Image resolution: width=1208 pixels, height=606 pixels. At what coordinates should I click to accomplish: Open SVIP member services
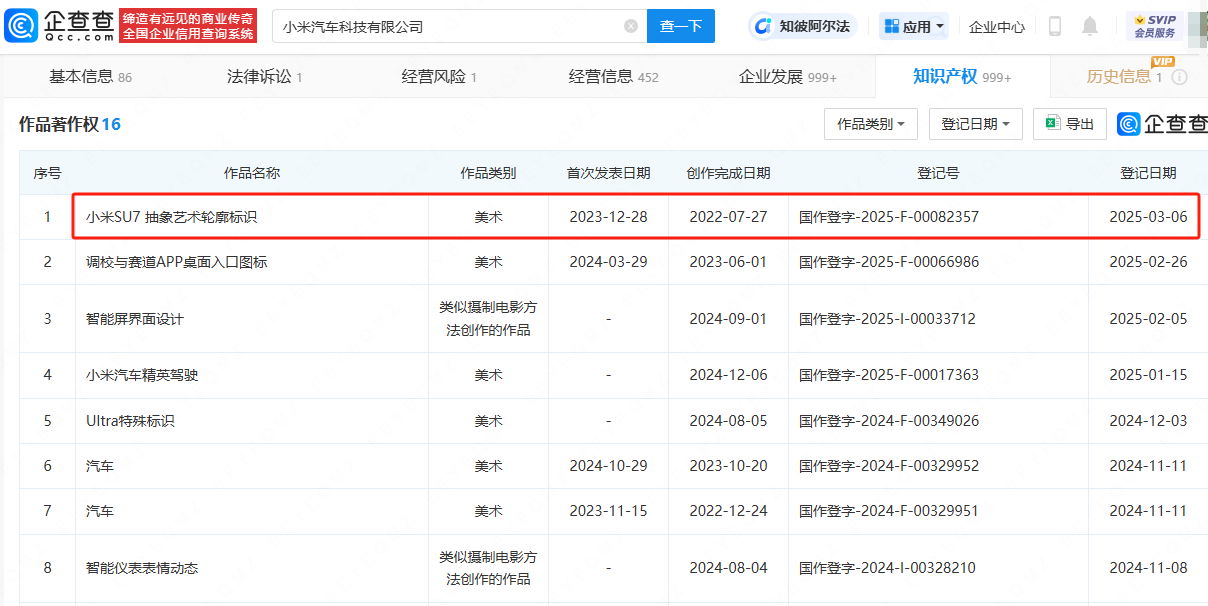click(x=1155, y=26)
